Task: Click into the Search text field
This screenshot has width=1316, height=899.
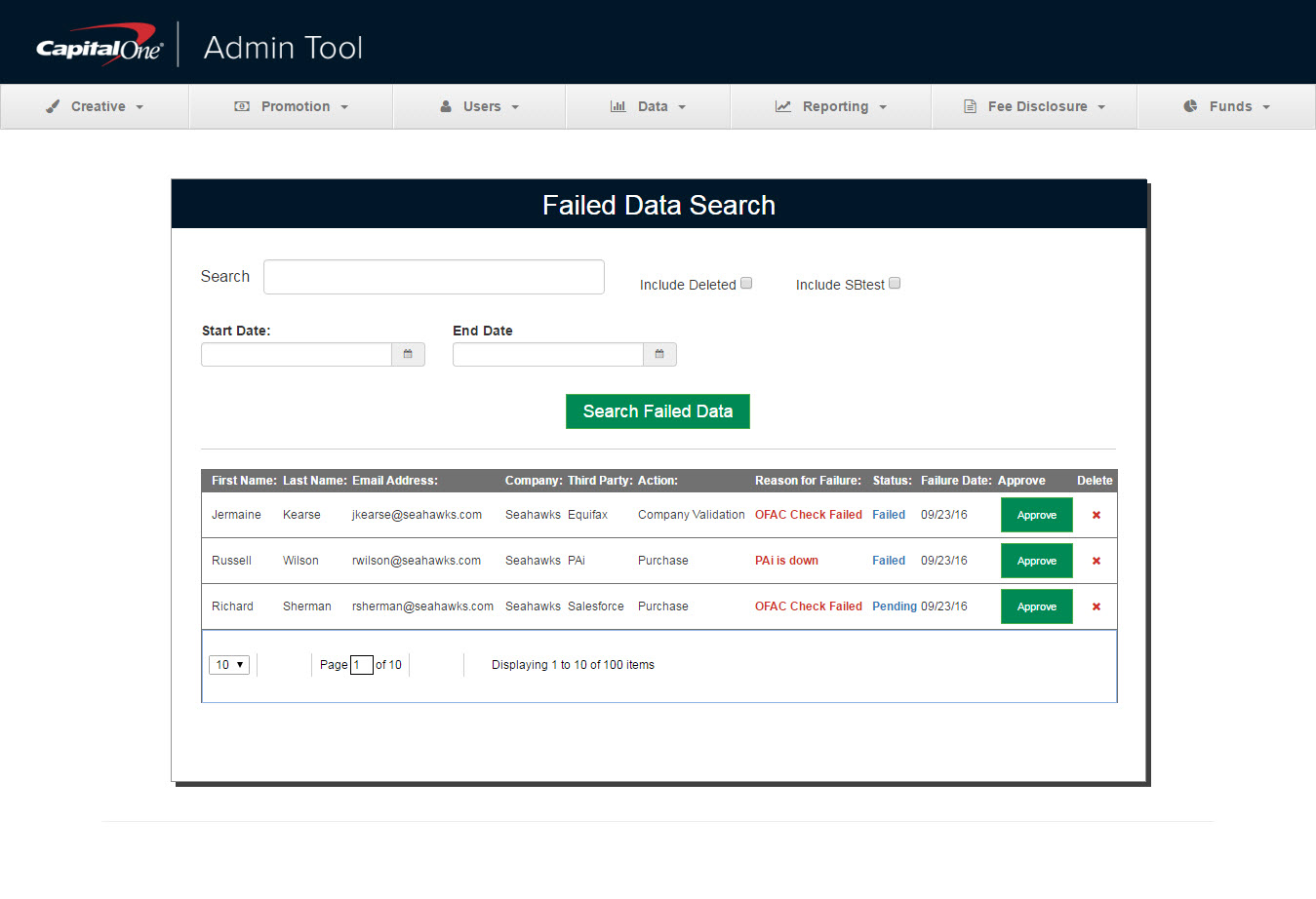Action: click(x=433, y=277)
